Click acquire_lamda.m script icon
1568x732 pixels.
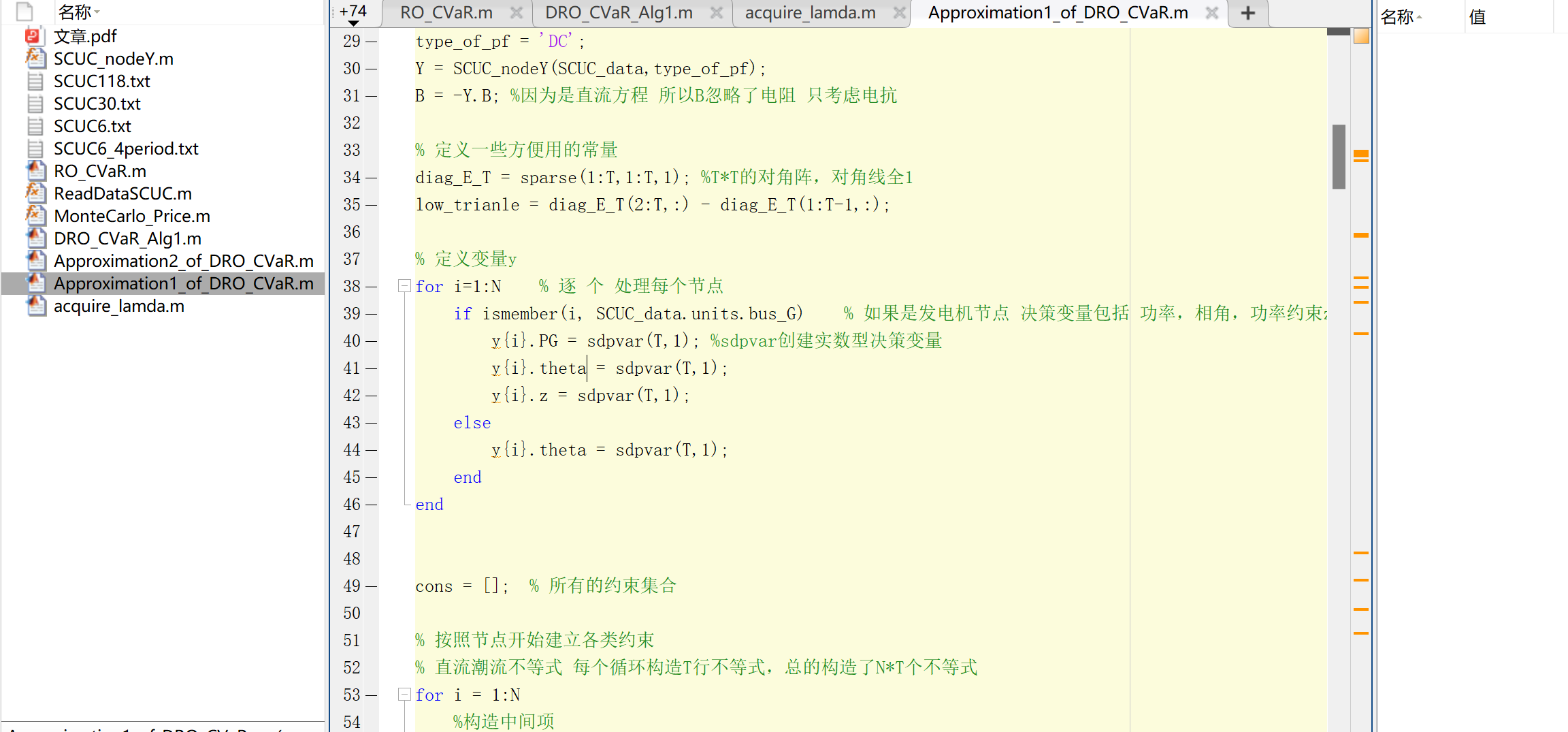35,306
